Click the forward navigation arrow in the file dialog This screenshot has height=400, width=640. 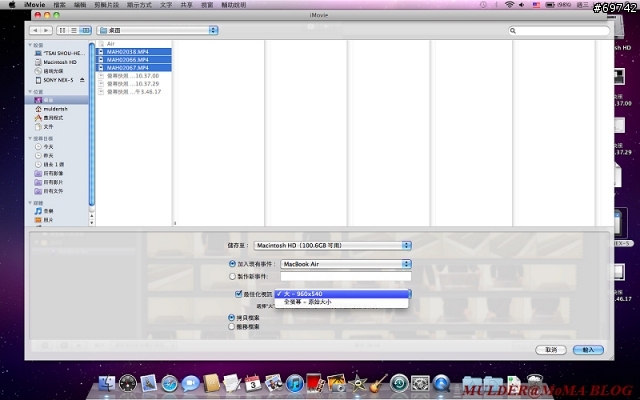pyautogui.click(x=46, y=30)
